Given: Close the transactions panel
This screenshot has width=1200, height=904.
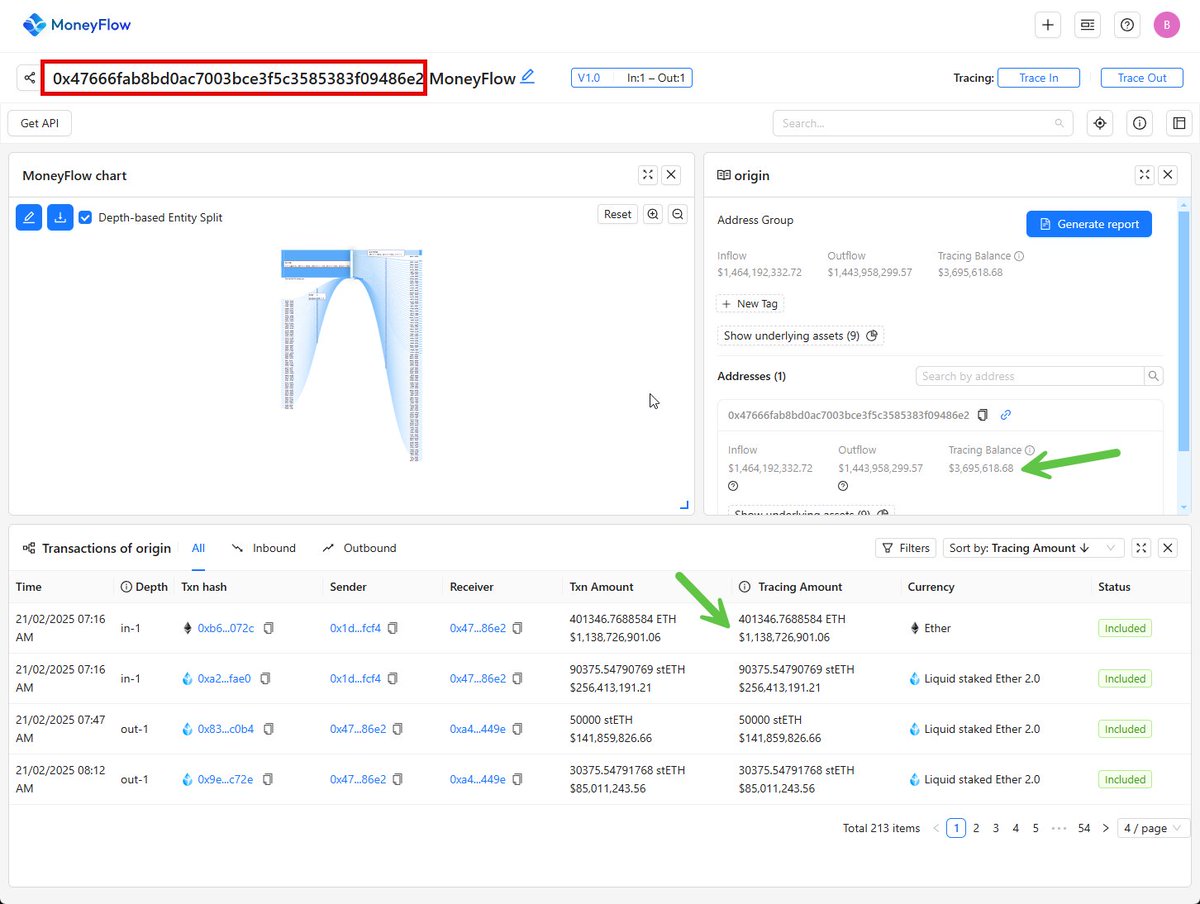Looking at the screenshot, I should coord(1167,548).
